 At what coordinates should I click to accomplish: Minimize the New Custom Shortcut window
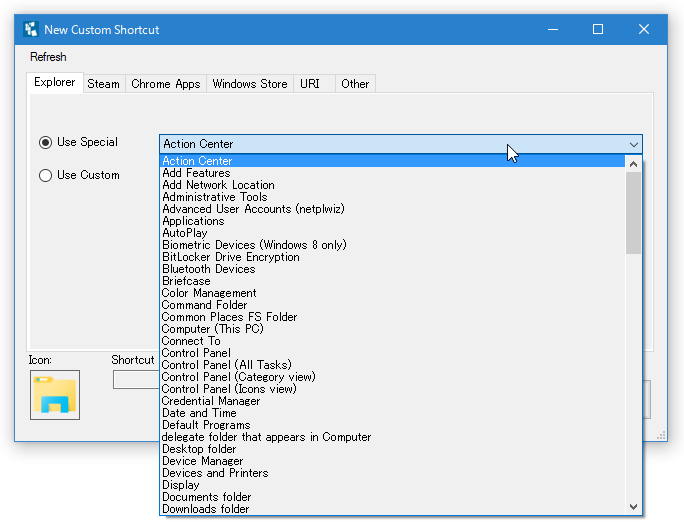(553, 29)
